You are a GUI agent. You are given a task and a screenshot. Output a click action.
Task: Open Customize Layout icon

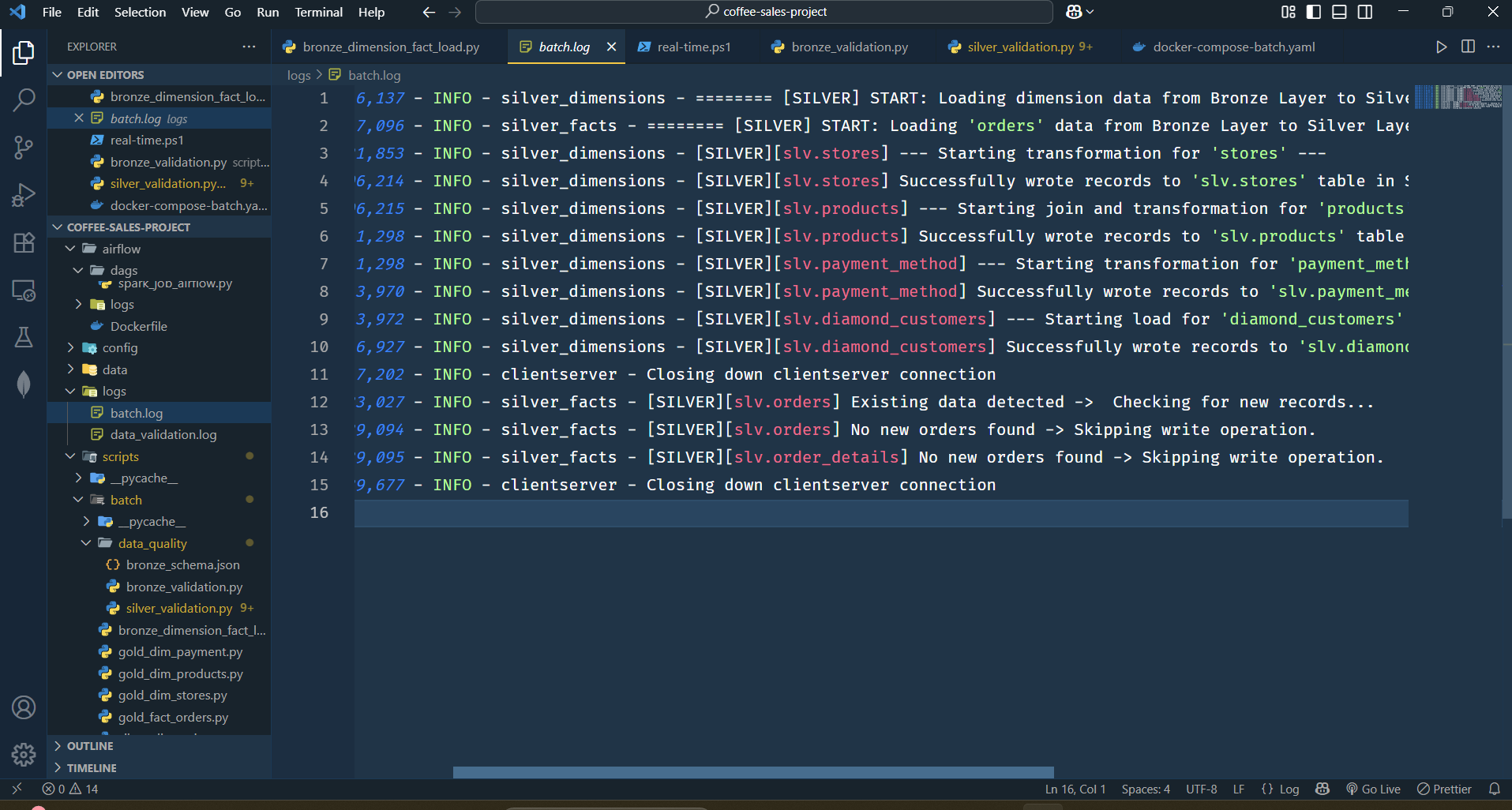pos(1289,12)
